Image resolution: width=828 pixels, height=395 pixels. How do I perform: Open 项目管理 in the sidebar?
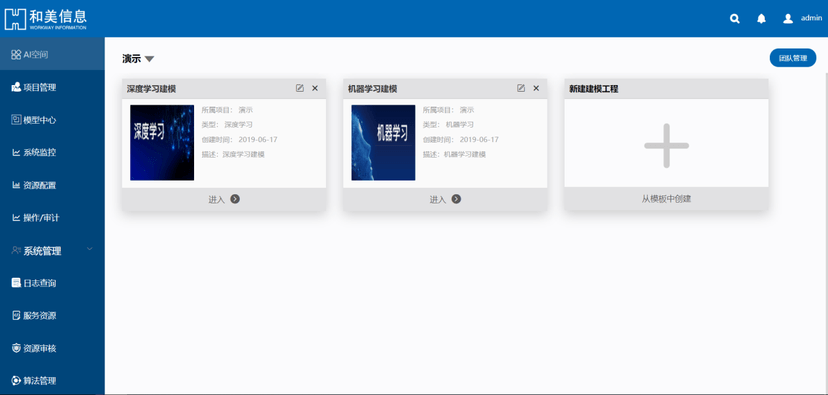point(34,88)
